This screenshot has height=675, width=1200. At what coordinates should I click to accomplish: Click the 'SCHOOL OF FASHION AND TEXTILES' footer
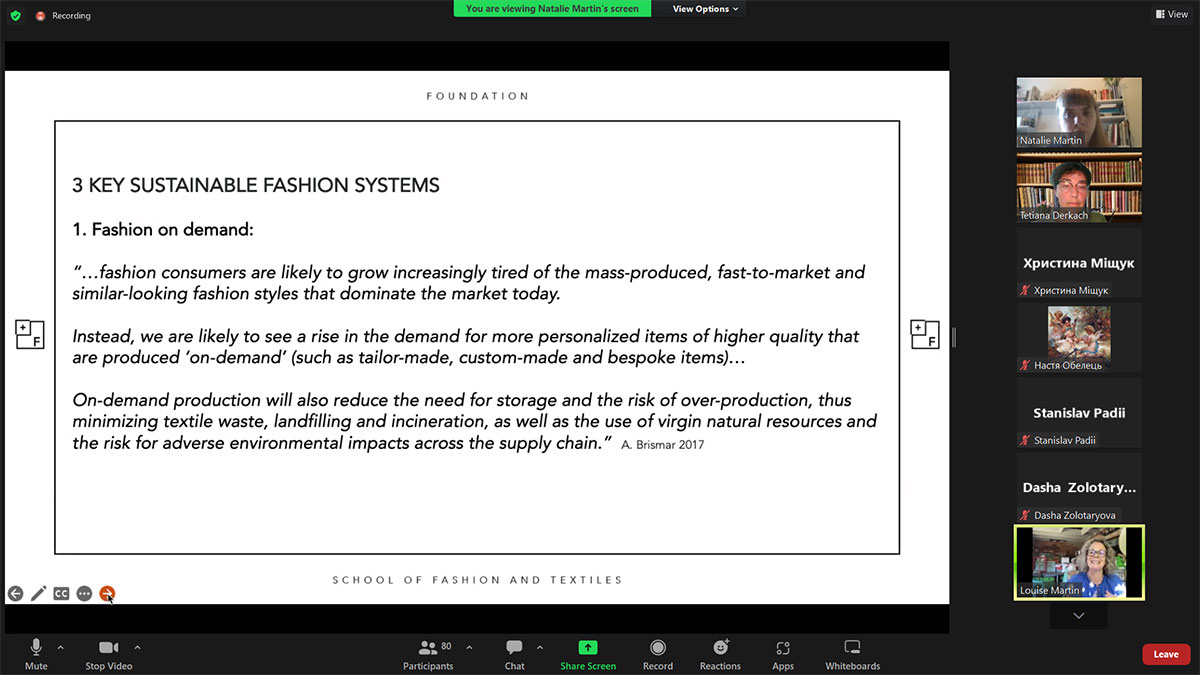click(477, 580)
